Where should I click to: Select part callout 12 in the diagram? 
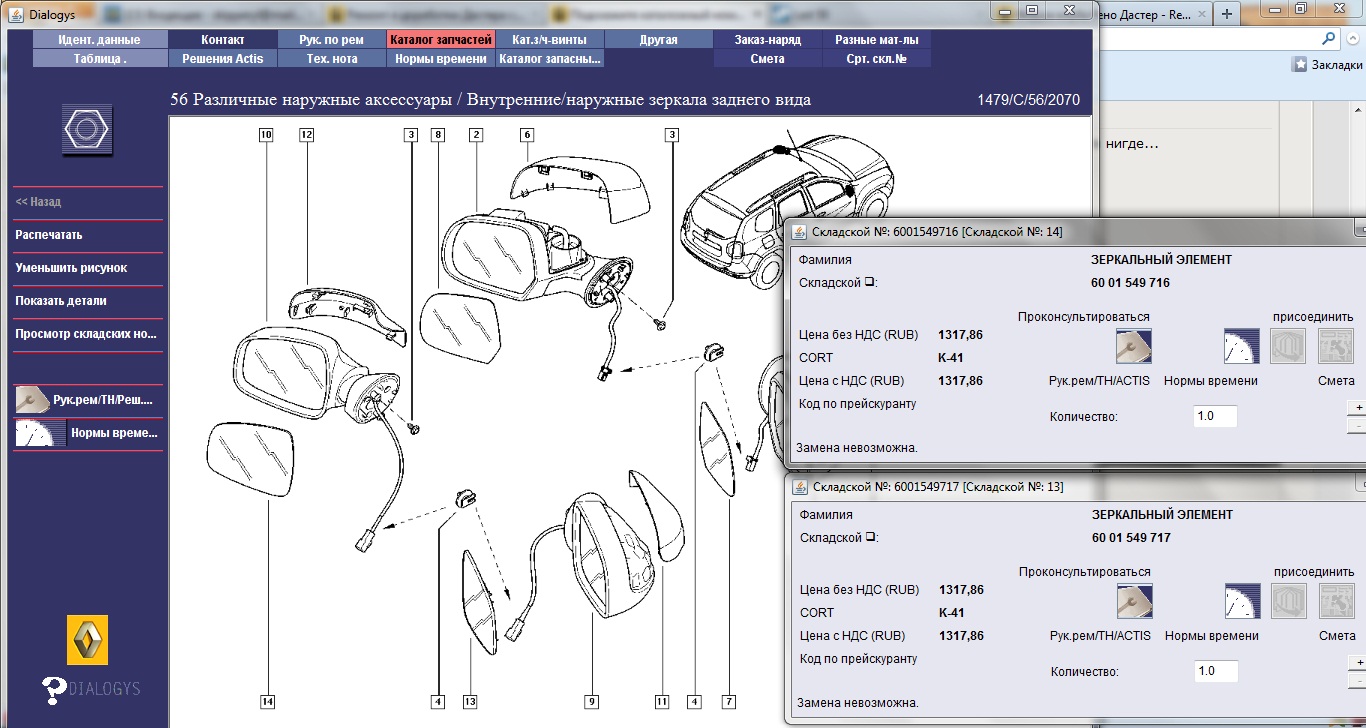(306, 134)
